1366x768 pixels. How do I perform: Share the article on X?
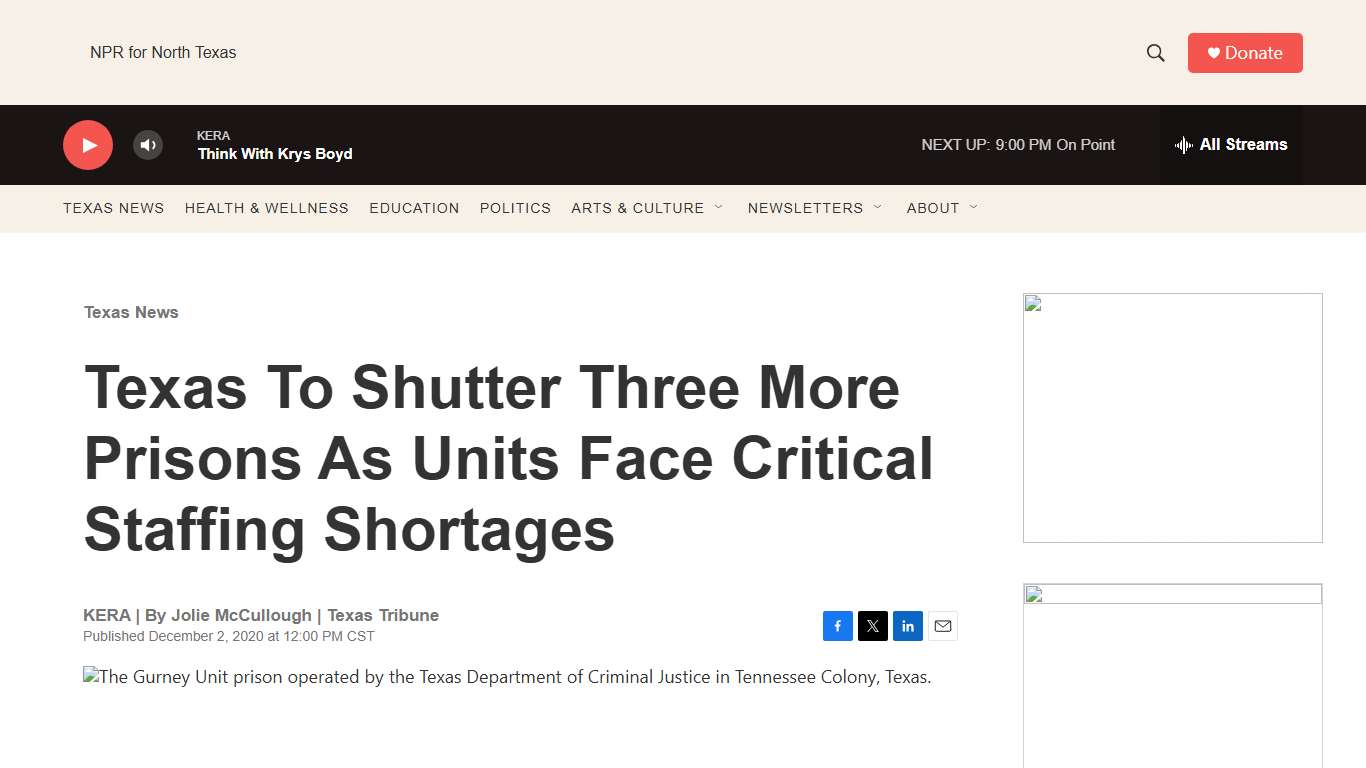coord(872,625)
